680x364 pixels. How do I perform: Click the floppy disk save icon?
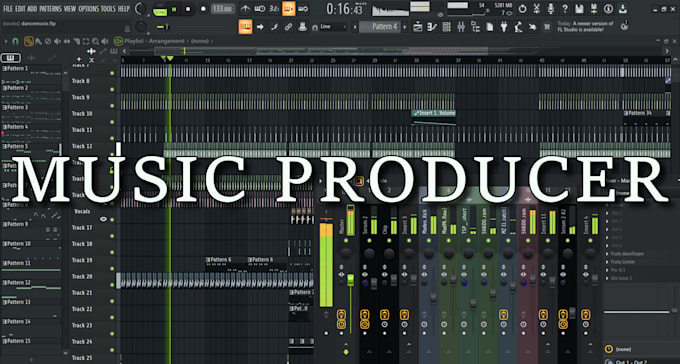pos(579,9)
